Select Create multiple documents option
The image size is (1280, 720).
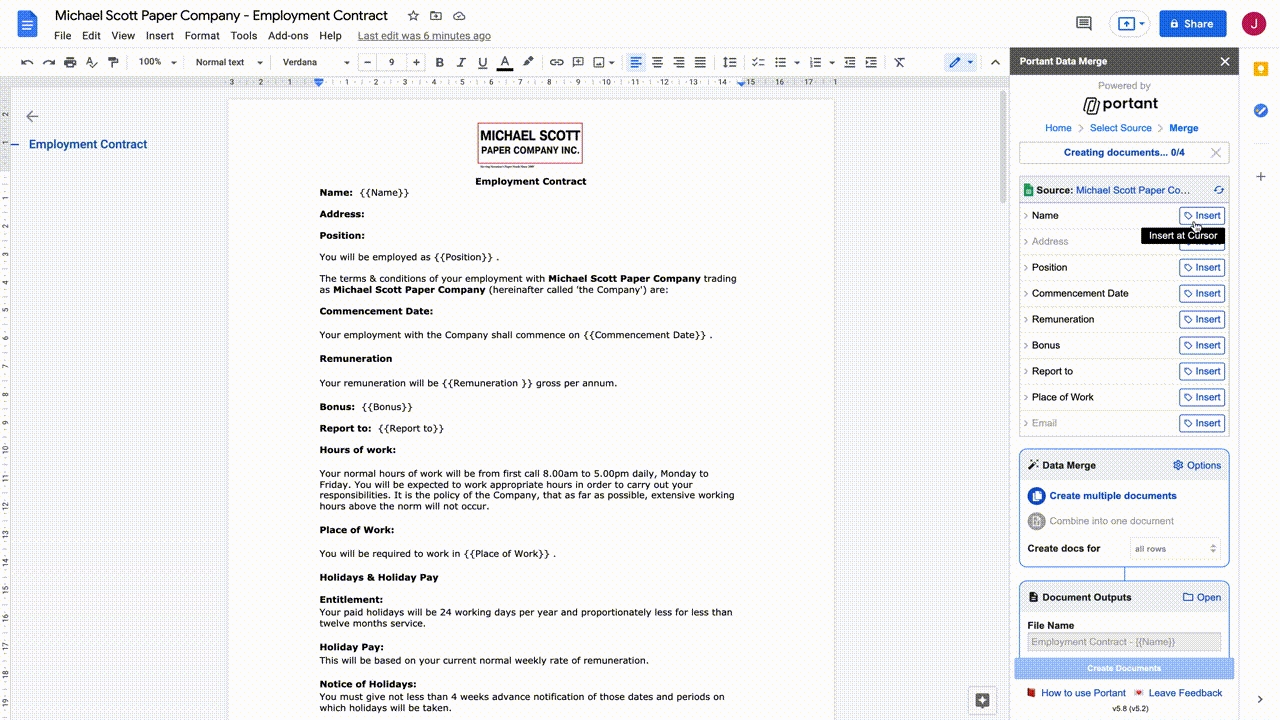click(x=1112, y=496)
